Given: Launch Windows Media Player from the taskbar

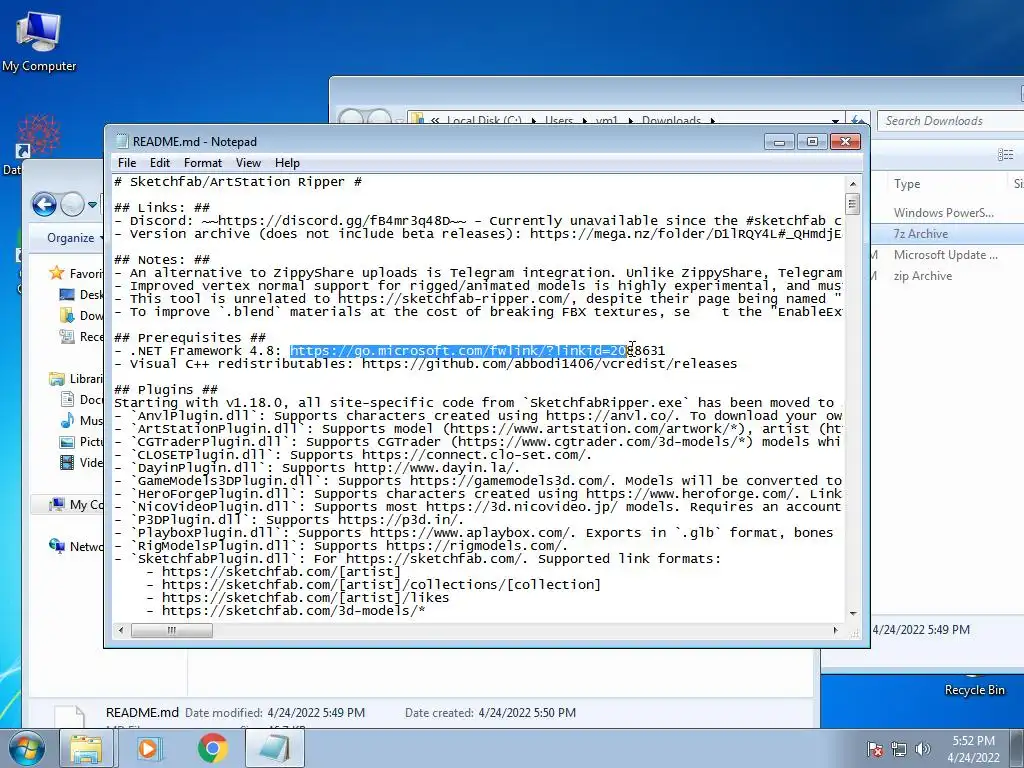Looking at the screenshot, I should pyautogui.click(x=150, y=748).
